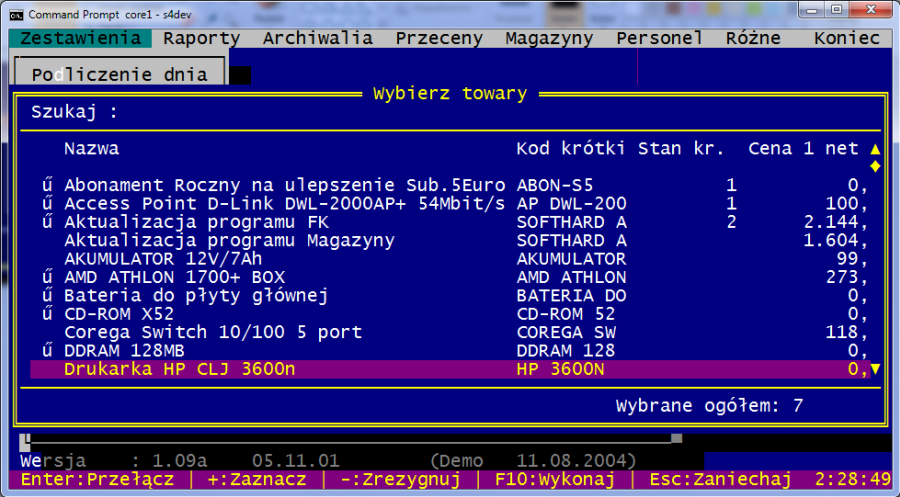Click the F10:Wykonaj hint in the status bar
Screen dimensions: 900x497
[554, 479]
